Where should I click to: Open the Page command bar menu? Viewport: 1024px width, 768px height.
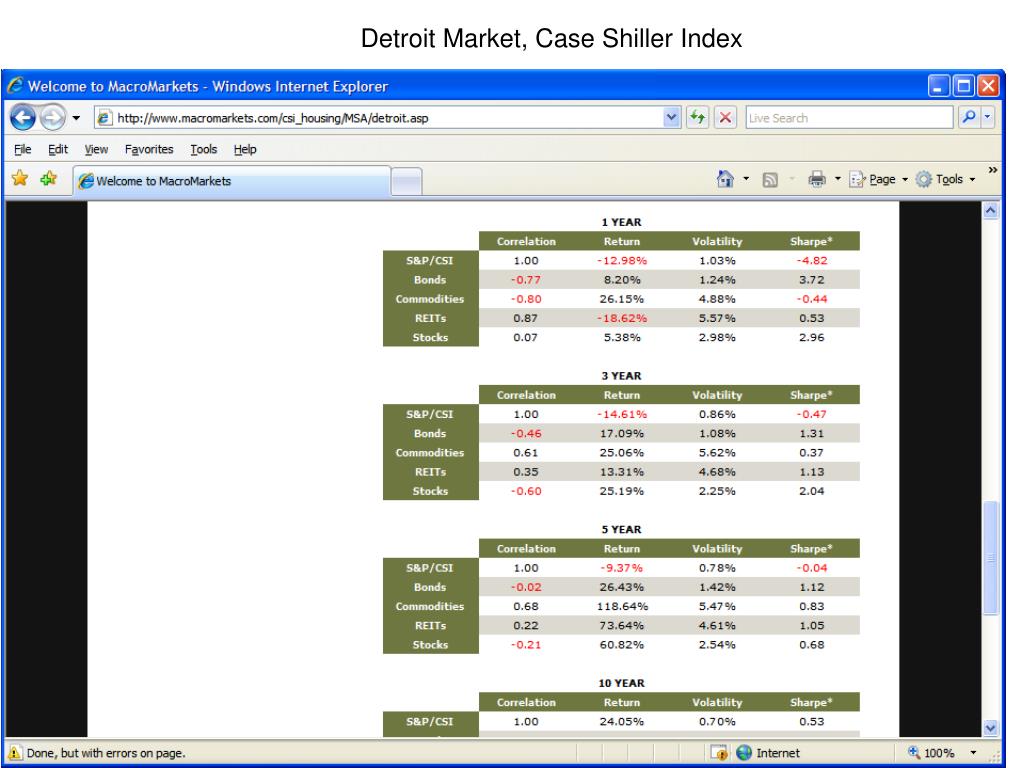(x=878, y=179)
